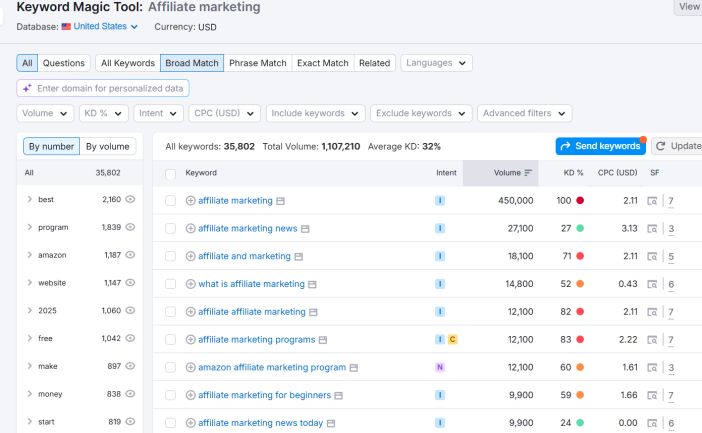Screen dimensions: 702x433
Task: Switch to the Phrase Match tab
Action: pyautogui.click(x=257, y=63)
